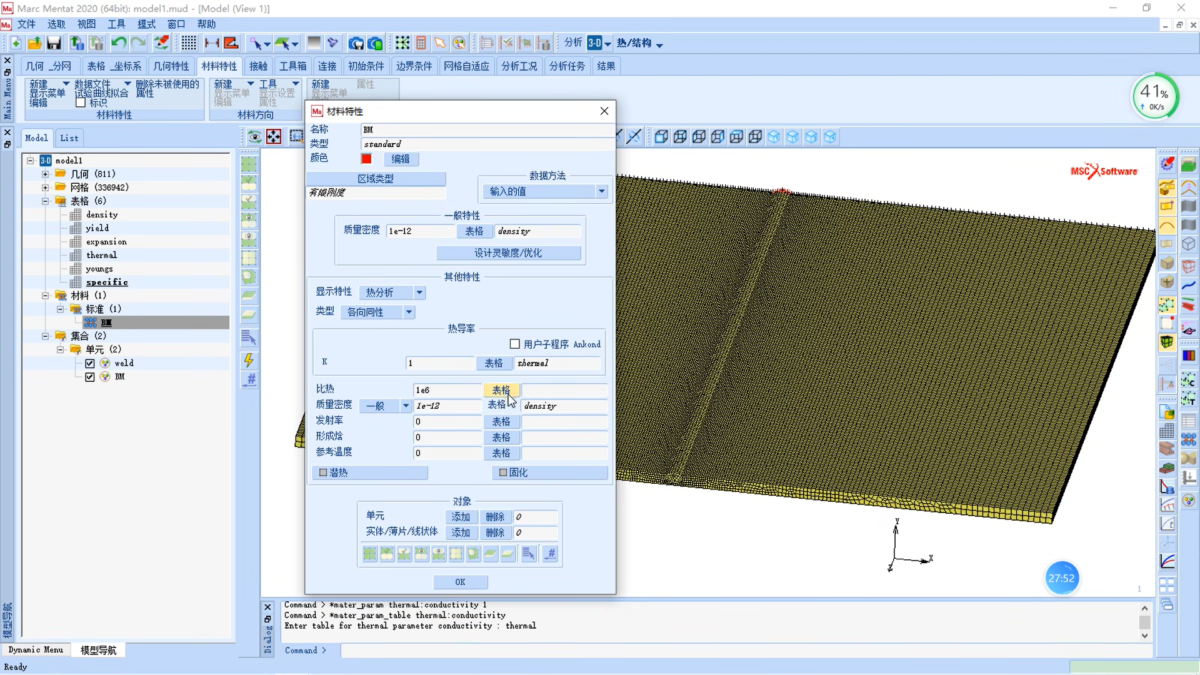Toggle the BM set checkbox
The width and height of the screenshot is (1200, 675).
pyautogui.click(x=90, y=377)
